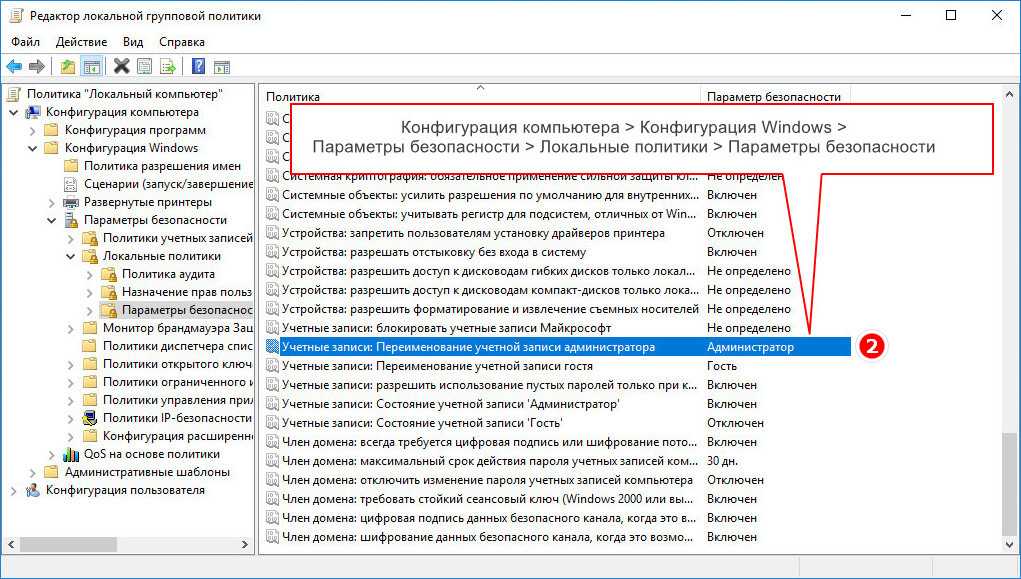Click the Export List toolbar icon
Viewport: 1021px width, 579px height.
167,66
